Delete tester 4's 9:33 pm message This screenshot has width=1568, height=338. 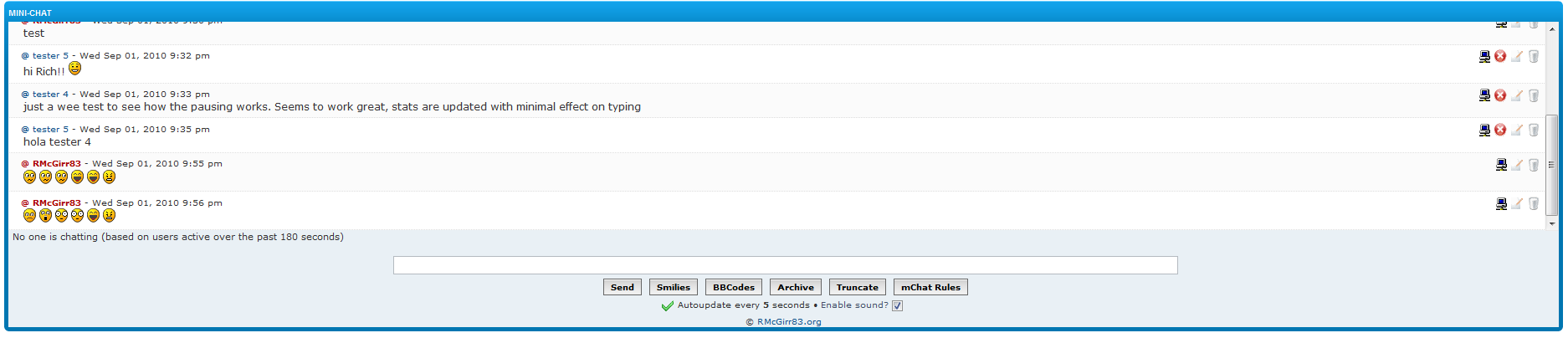pos(1533,95)
